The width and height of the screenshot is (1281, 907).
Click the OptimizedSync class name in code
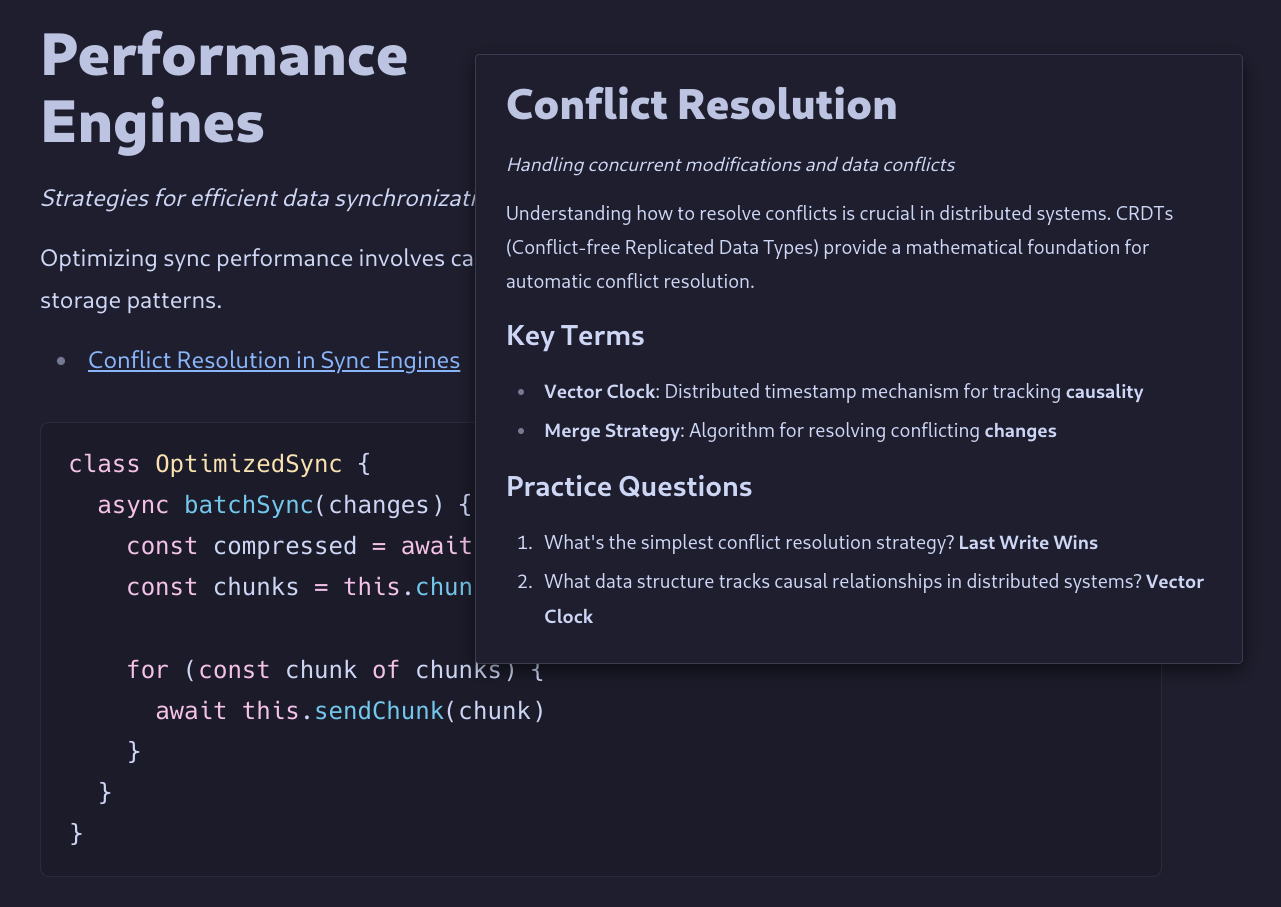click(248, 464)
